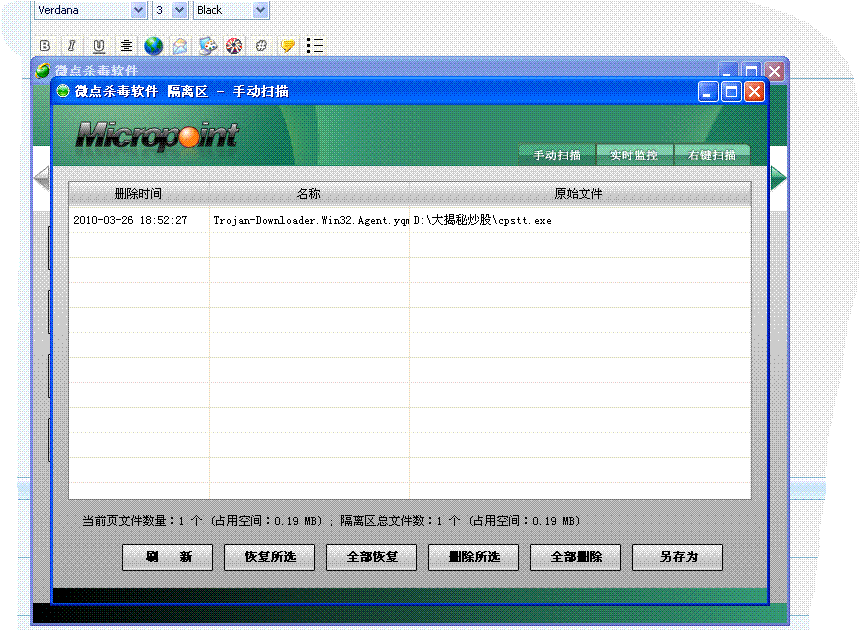Image resolution: width=862 pixels, height=632 pixels.
Task: Toggle bold formatting in editor toolbar
Action: pyautogui.click(x=45, y=46)
